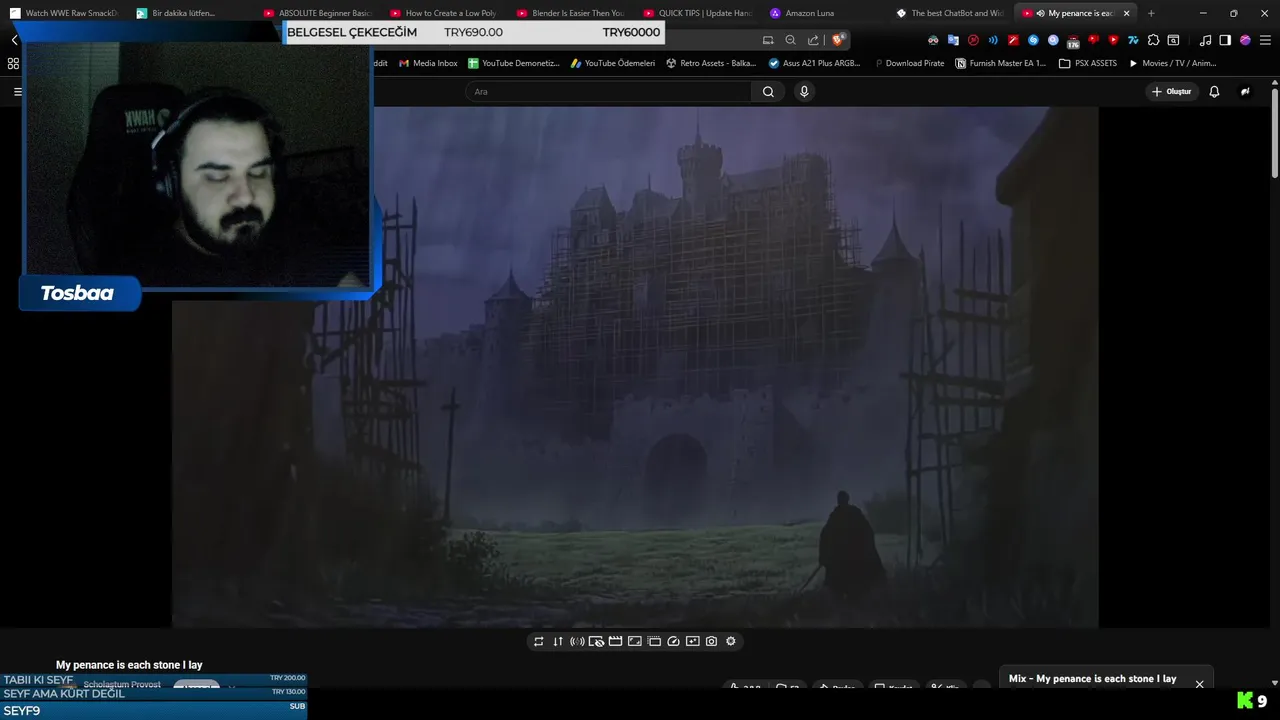
Task: Open the Asus A21 Plus ARGB bookmark
Action: (x=815, y=63)
